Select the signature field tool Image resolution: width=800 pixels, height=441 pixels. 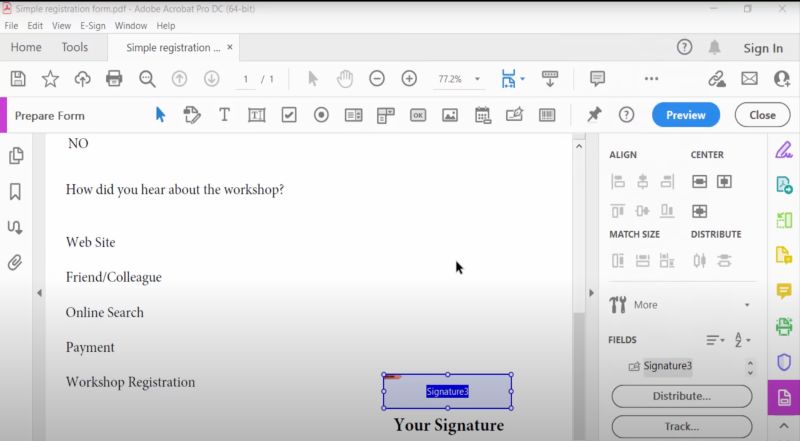pyautogui.click(x=514, y=115)
